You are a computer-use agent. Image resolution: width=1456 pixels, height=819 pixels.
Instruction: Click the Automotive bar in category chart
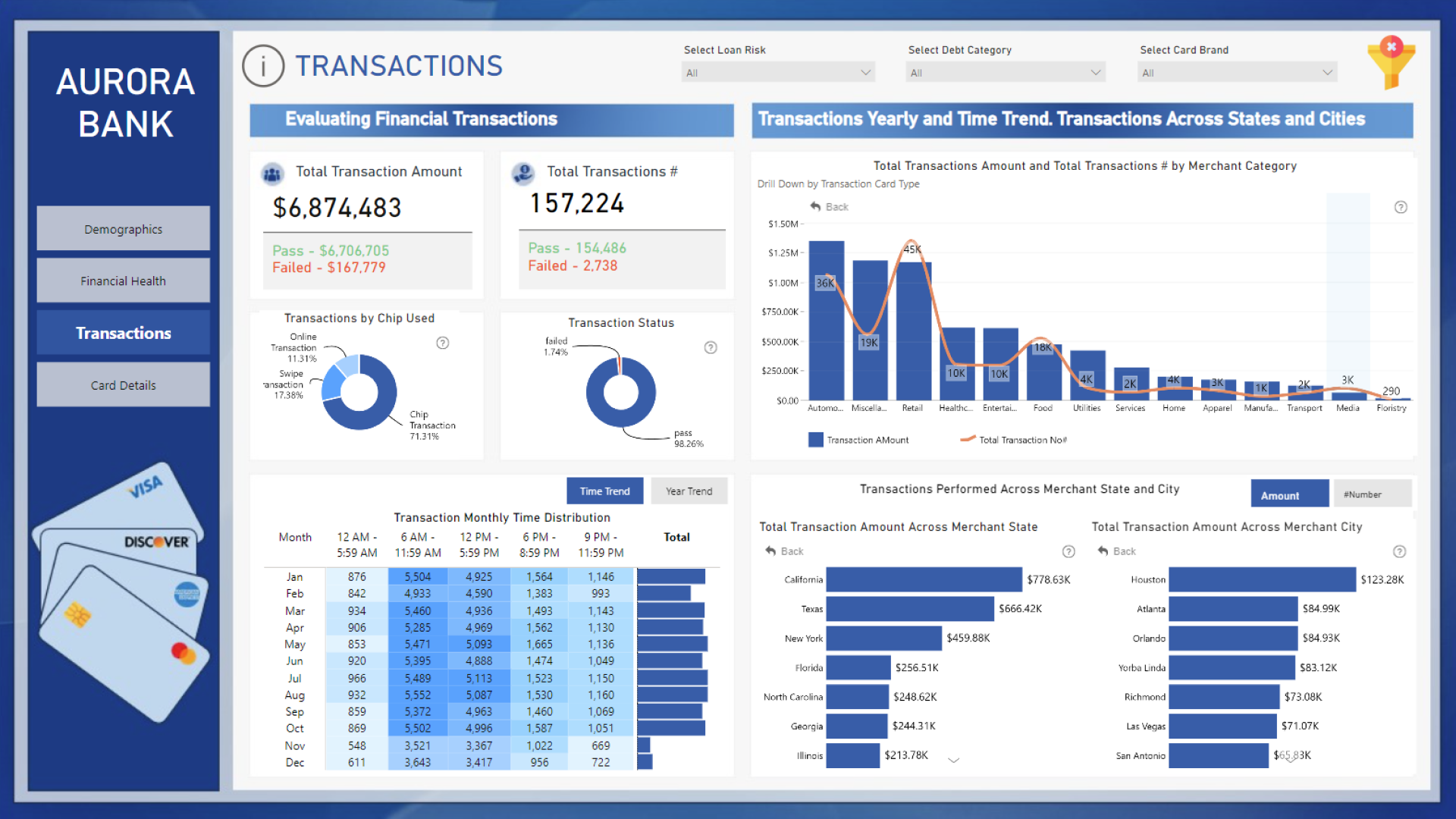tap(826, 321)
